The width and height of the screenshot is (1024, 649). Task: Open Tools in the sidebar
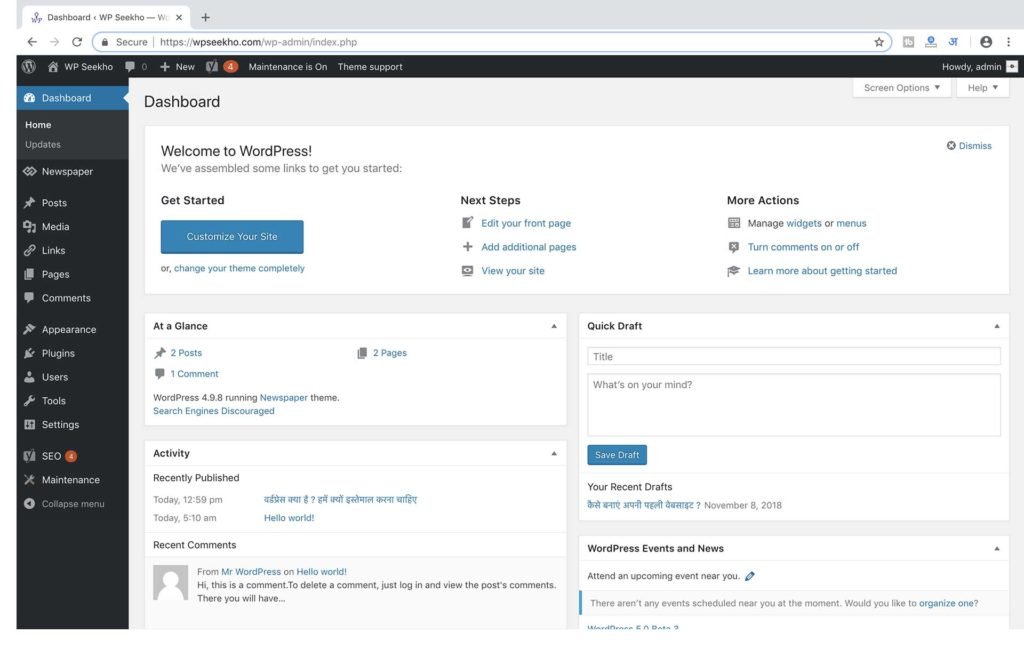tap(72, 401)
